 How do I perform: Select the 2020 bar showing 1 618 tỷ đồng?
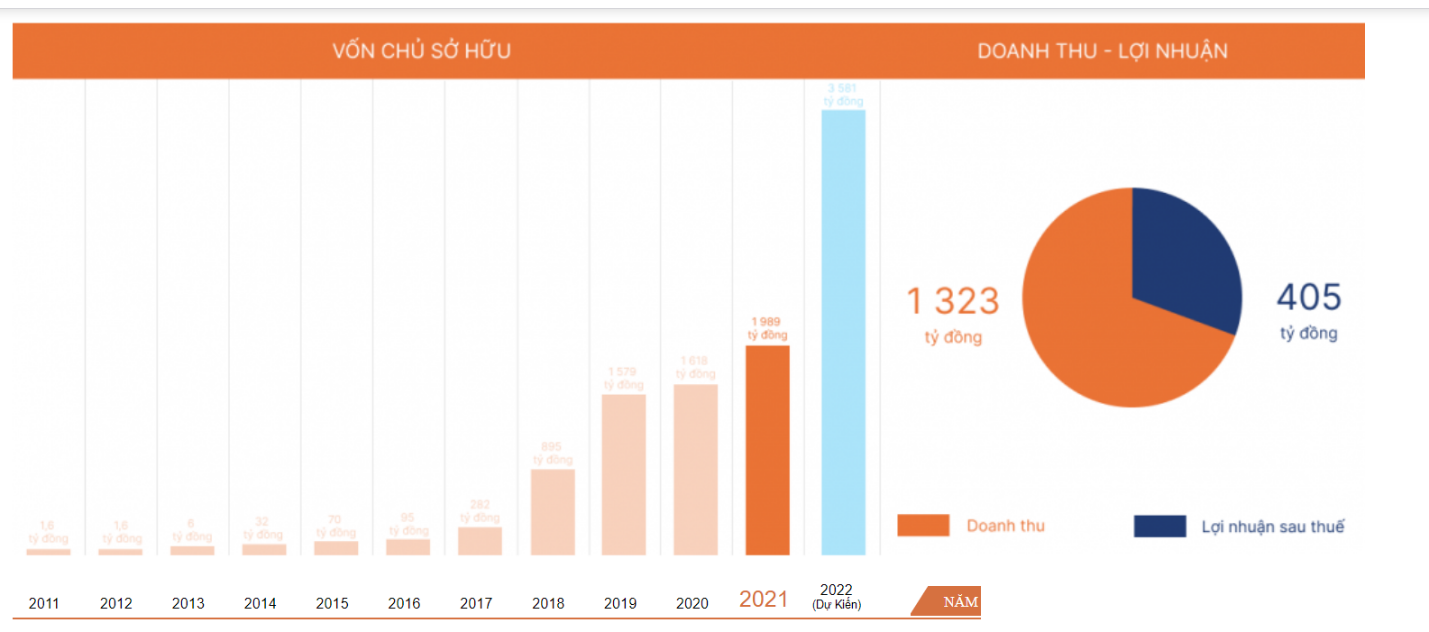coord(695,469)
